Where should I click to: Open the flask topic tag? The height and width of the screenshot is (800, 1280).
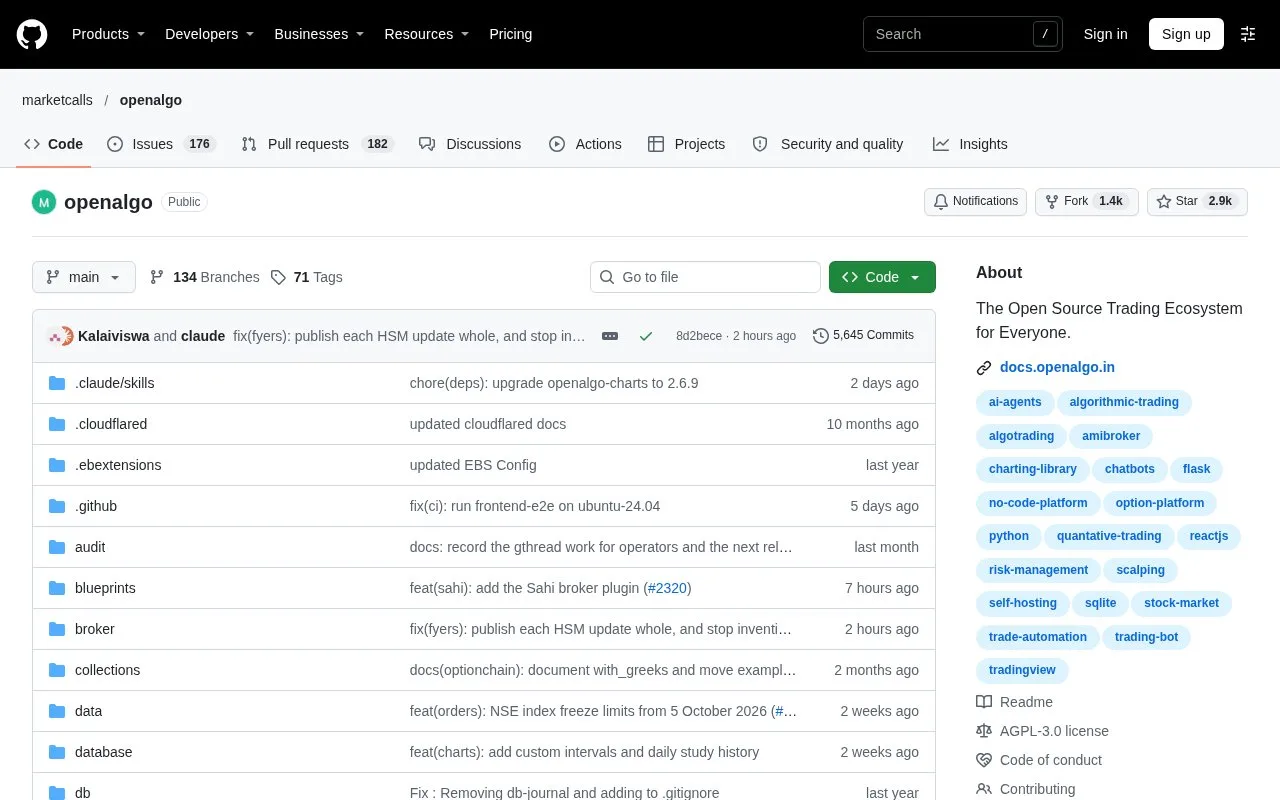(x=1196, y=469)
